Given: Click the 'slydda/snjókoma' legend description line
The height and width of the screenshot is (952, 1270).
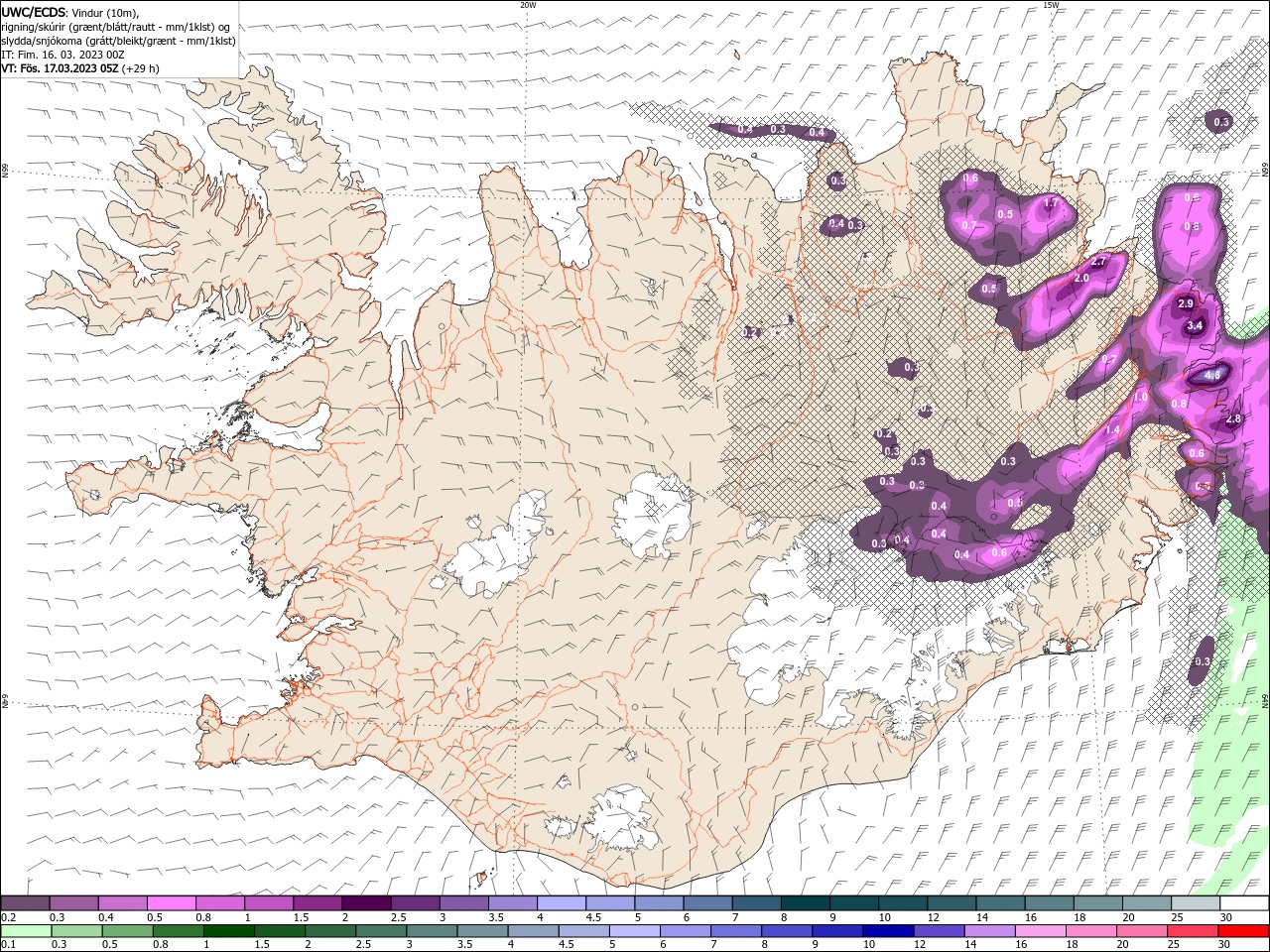Looking at the screenshot, I should 118,41.
